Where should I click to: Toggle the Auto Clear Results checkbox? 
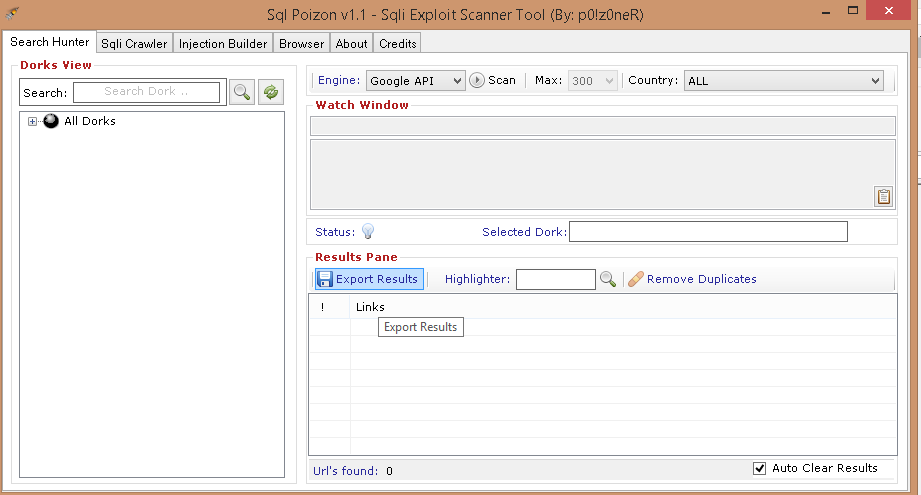759,468
